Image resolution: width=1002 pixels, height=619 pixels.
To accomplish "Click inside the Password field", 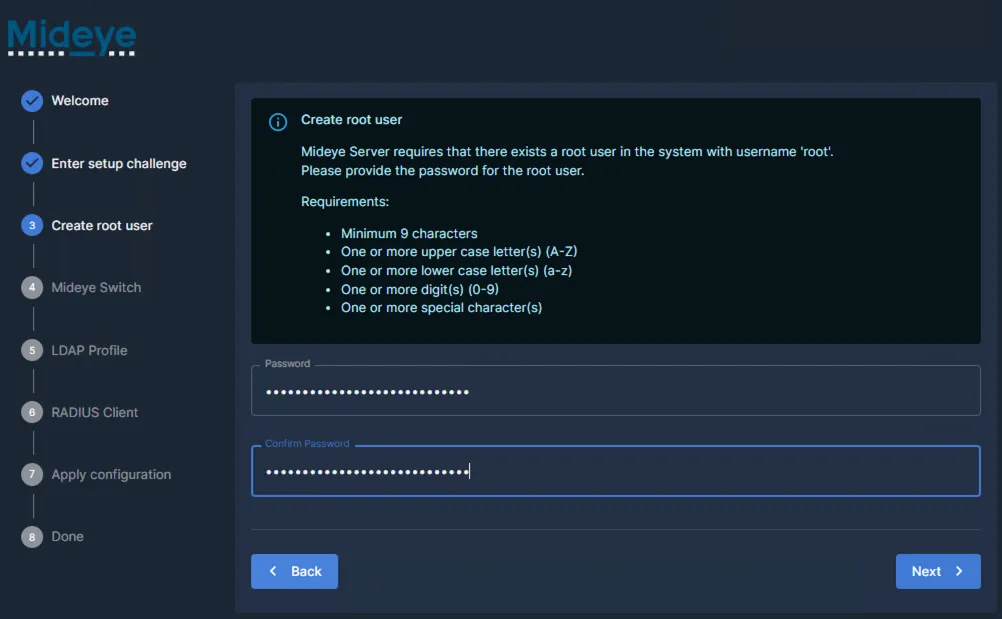I will [x=615, y=391].
